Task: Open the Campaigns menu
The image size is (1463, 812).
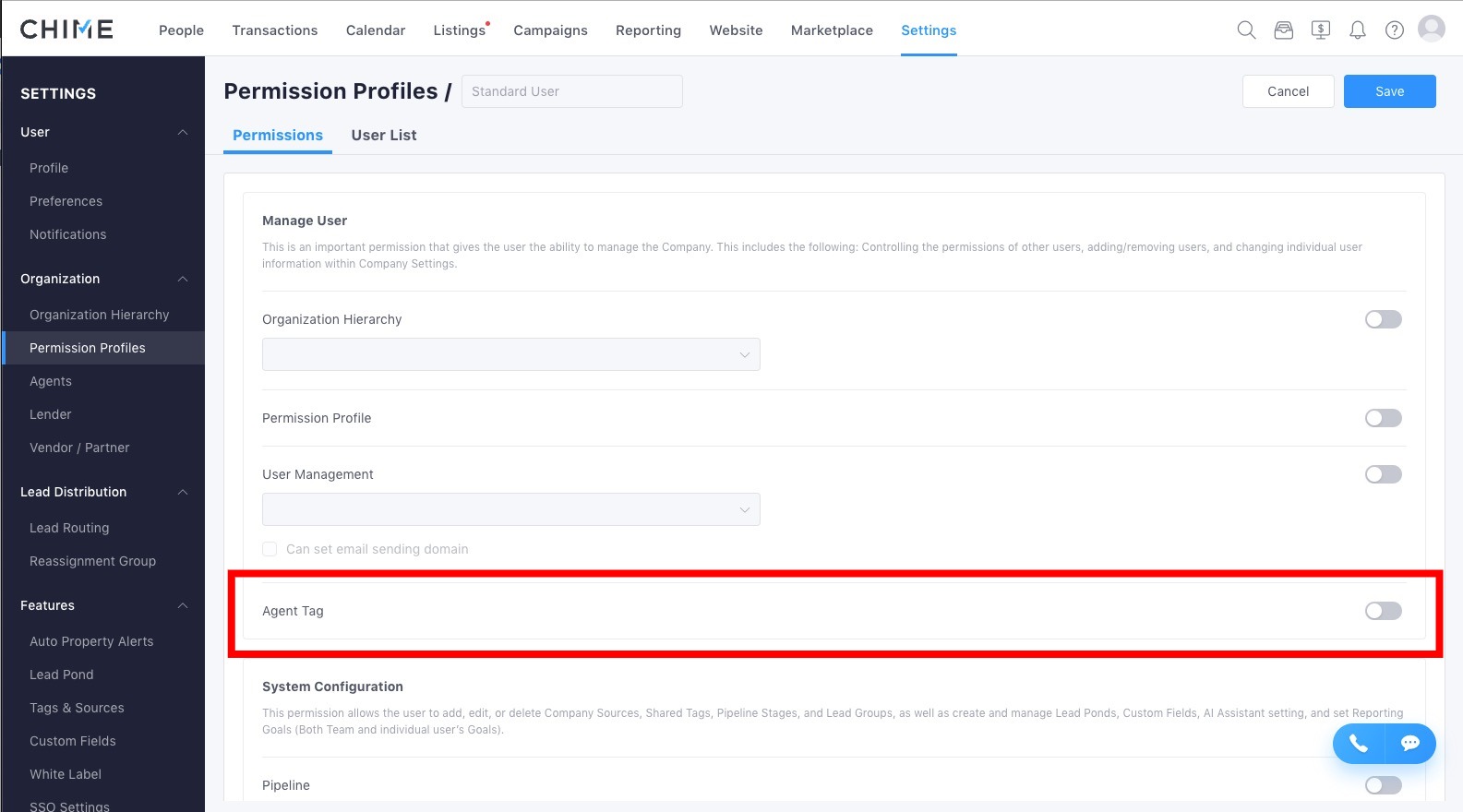Action: [x=550, y=30]
